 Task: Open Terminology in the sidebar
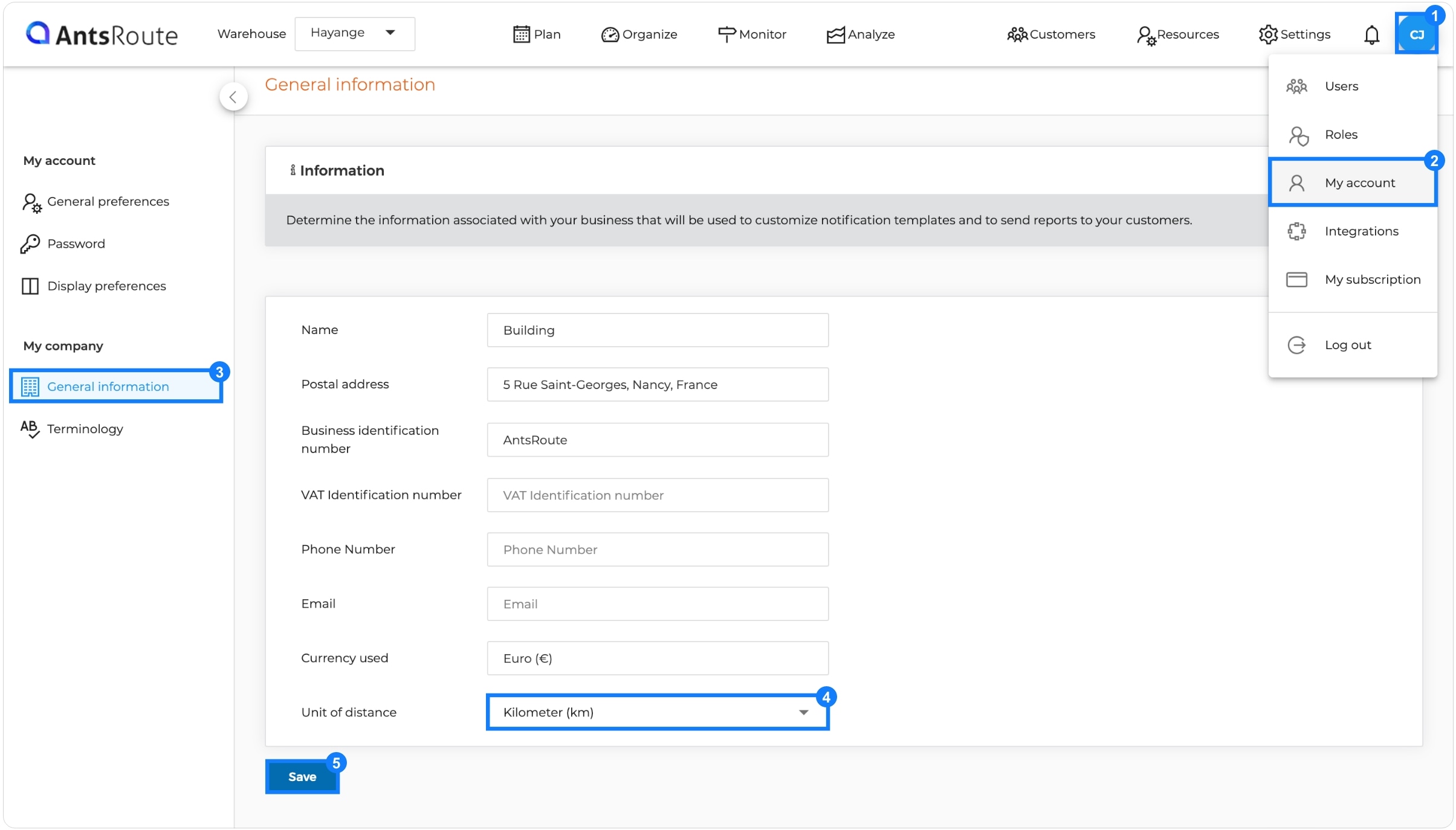(85, 429)
